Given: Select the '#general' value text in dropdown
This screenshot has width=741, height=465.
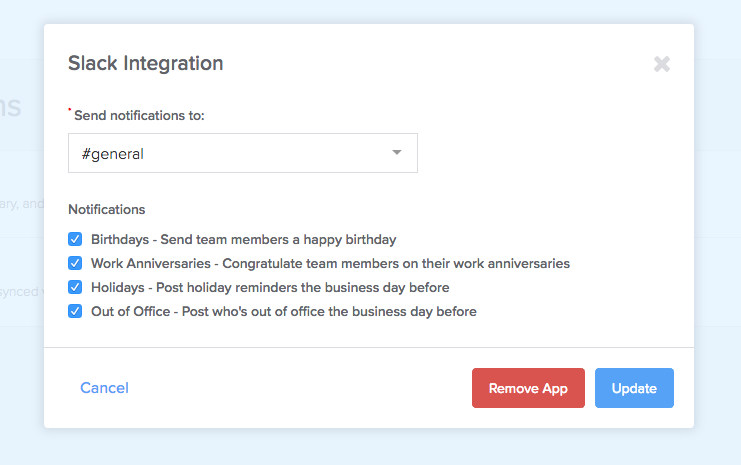Looking at the screenshot, I should pyautogui.click(x=112, y=154).
